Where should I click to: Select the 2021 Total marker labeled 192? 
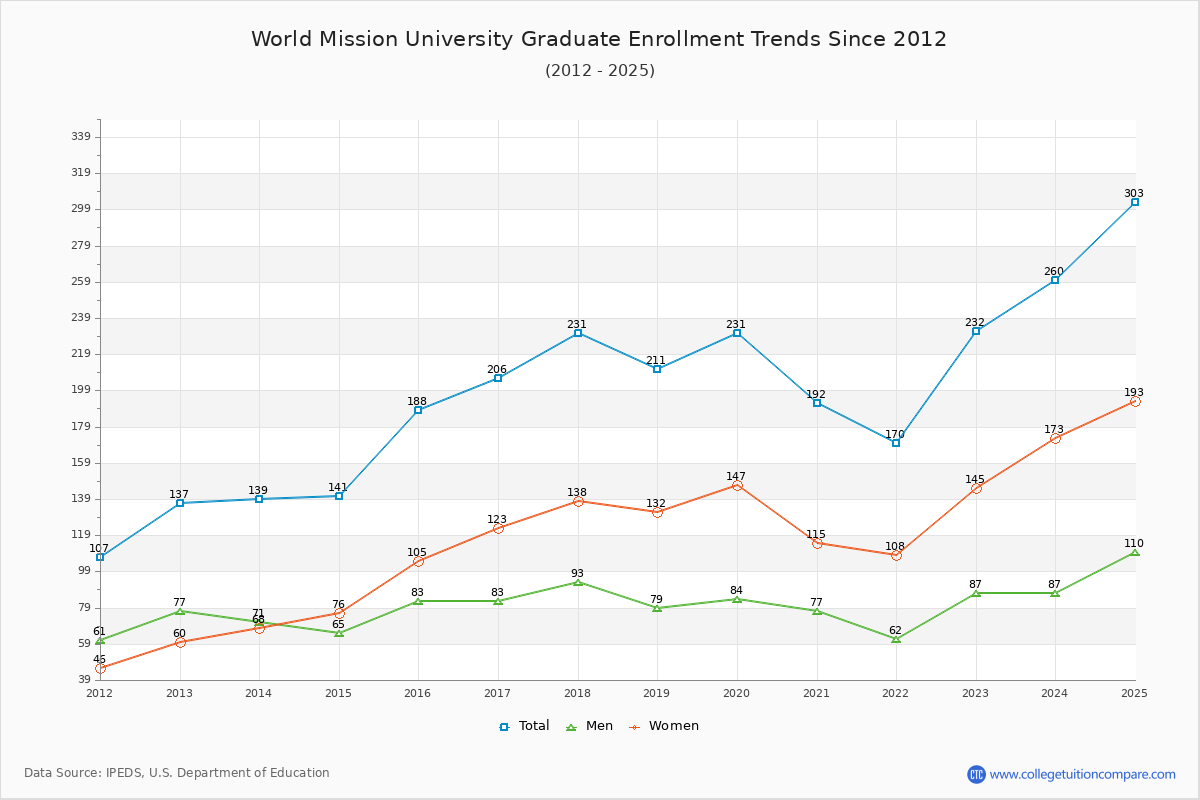tap(817, 403)
